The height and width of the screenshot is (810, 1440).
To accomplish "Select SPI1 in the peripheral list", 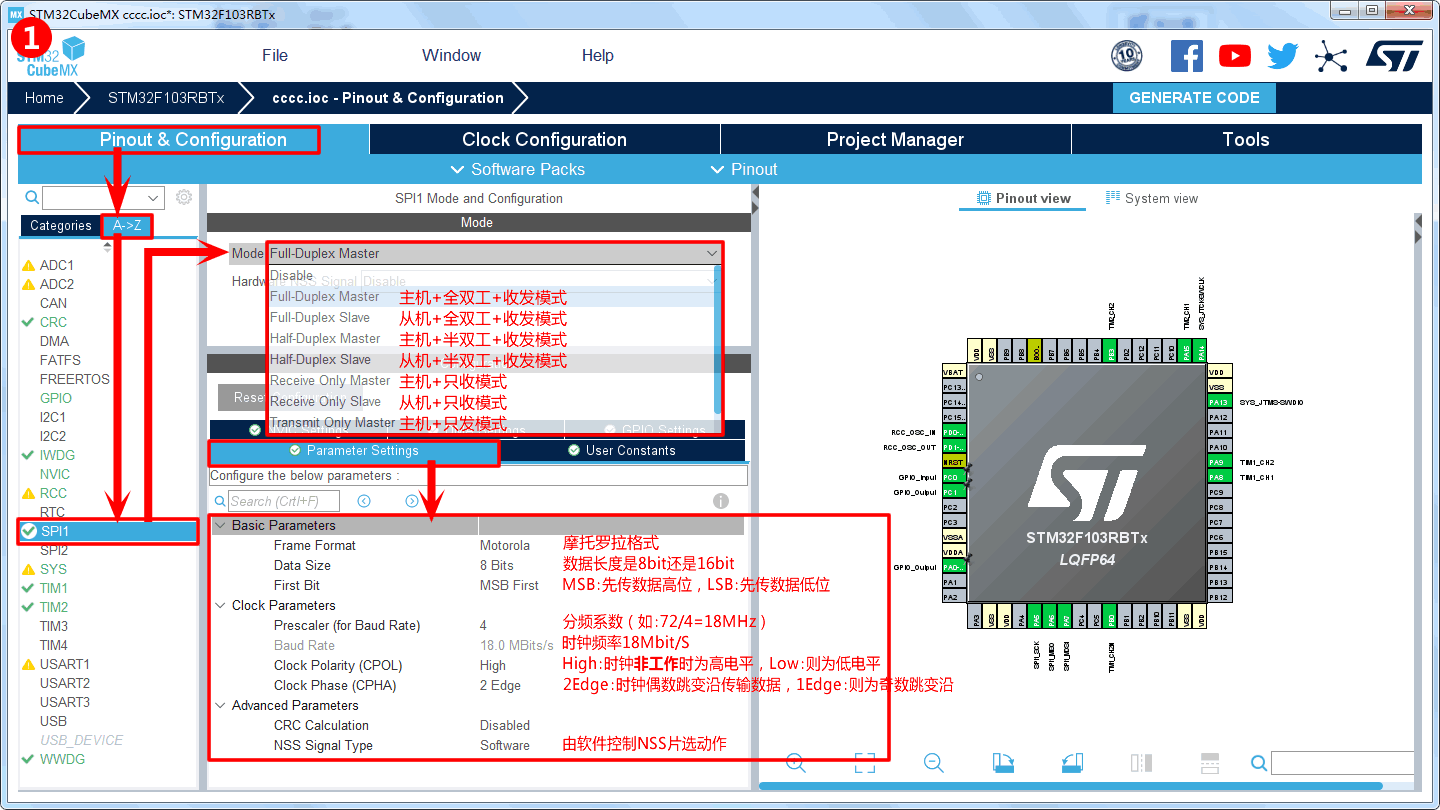I will 55,531.
